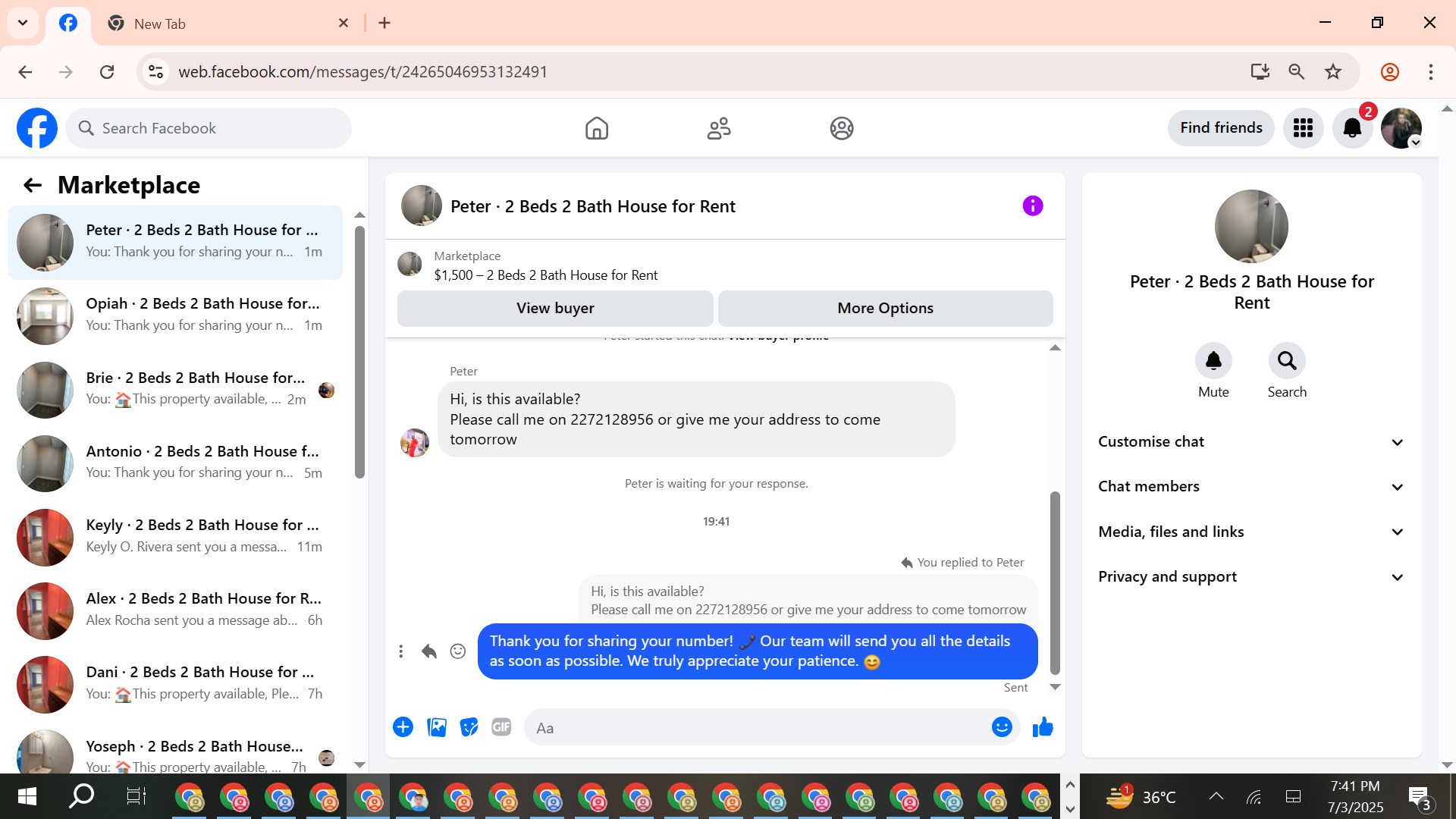1456x819 pixels.
Task: Open the emoji picker in message box
Action: (x=1002, y=727)
